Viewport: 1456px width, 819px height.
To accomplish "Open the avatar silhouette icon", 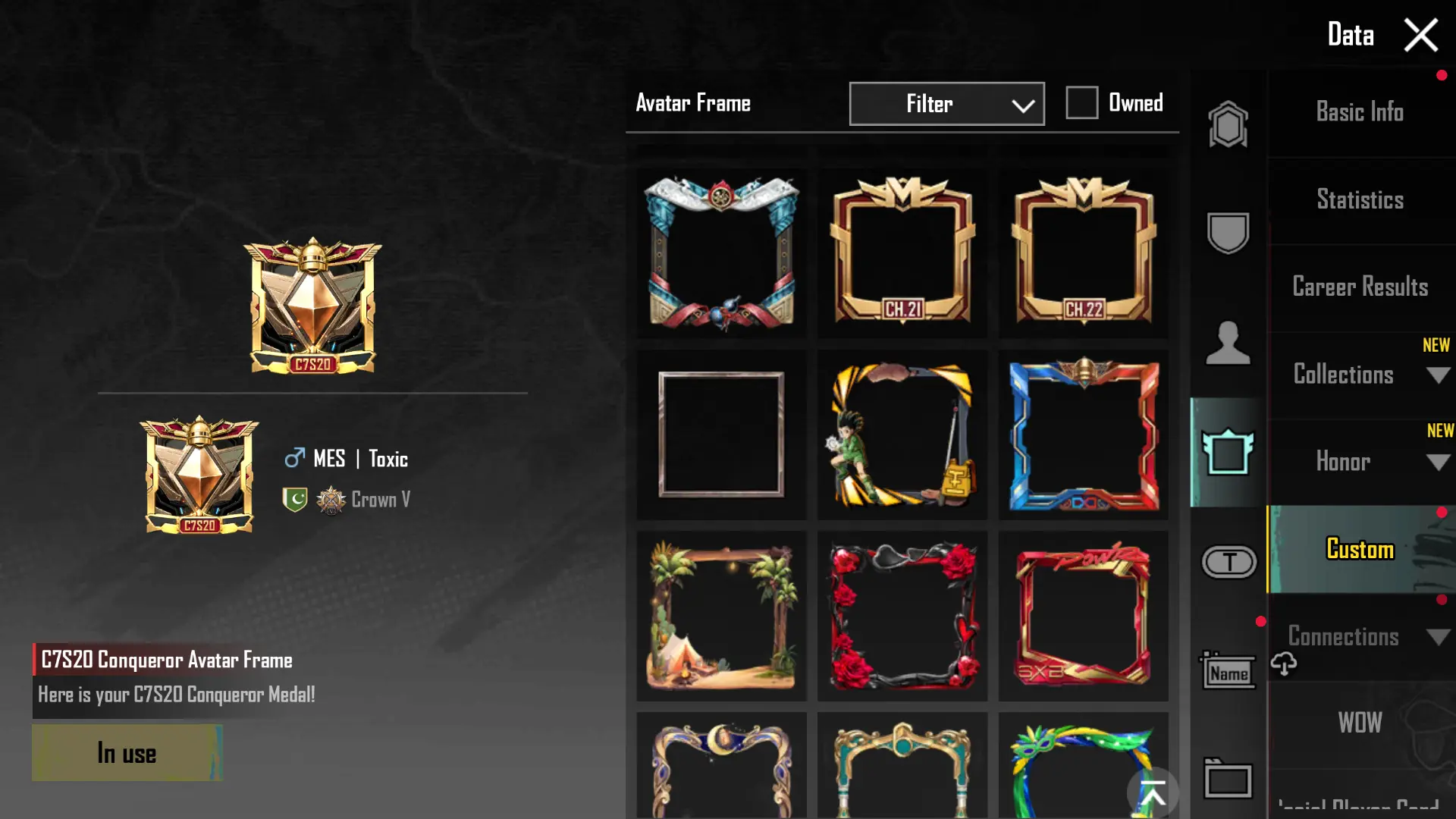I will 1228,343.
